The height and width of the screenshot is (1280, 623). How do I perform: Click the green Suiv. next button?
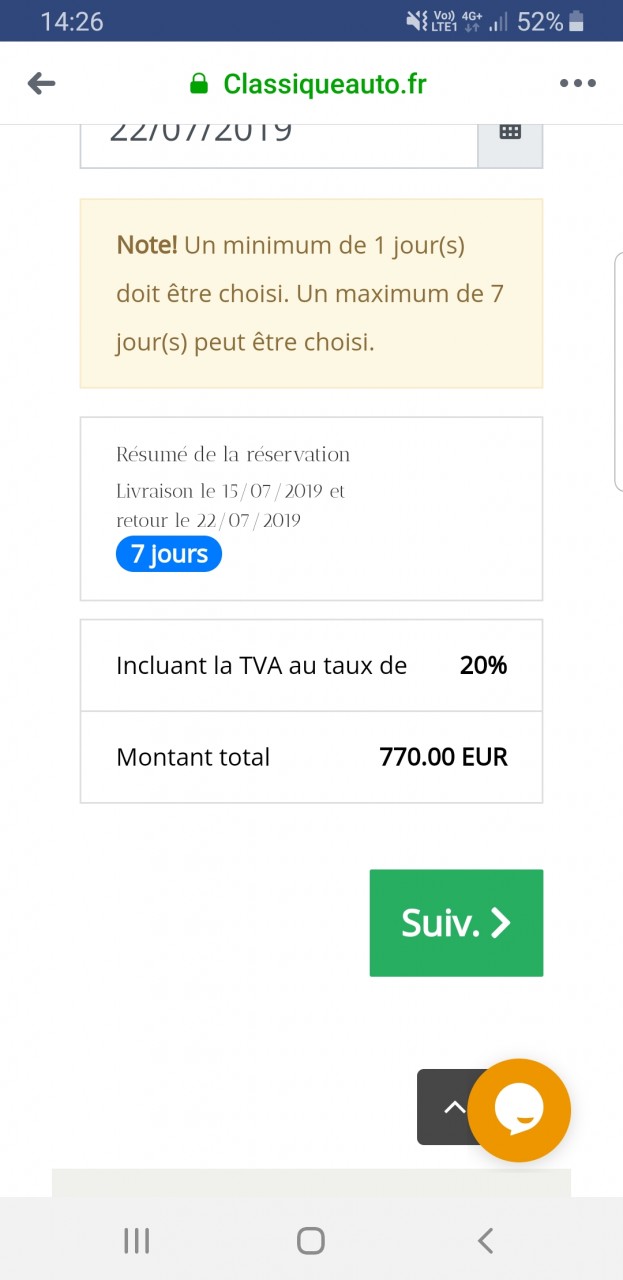[x=456, y=923]
